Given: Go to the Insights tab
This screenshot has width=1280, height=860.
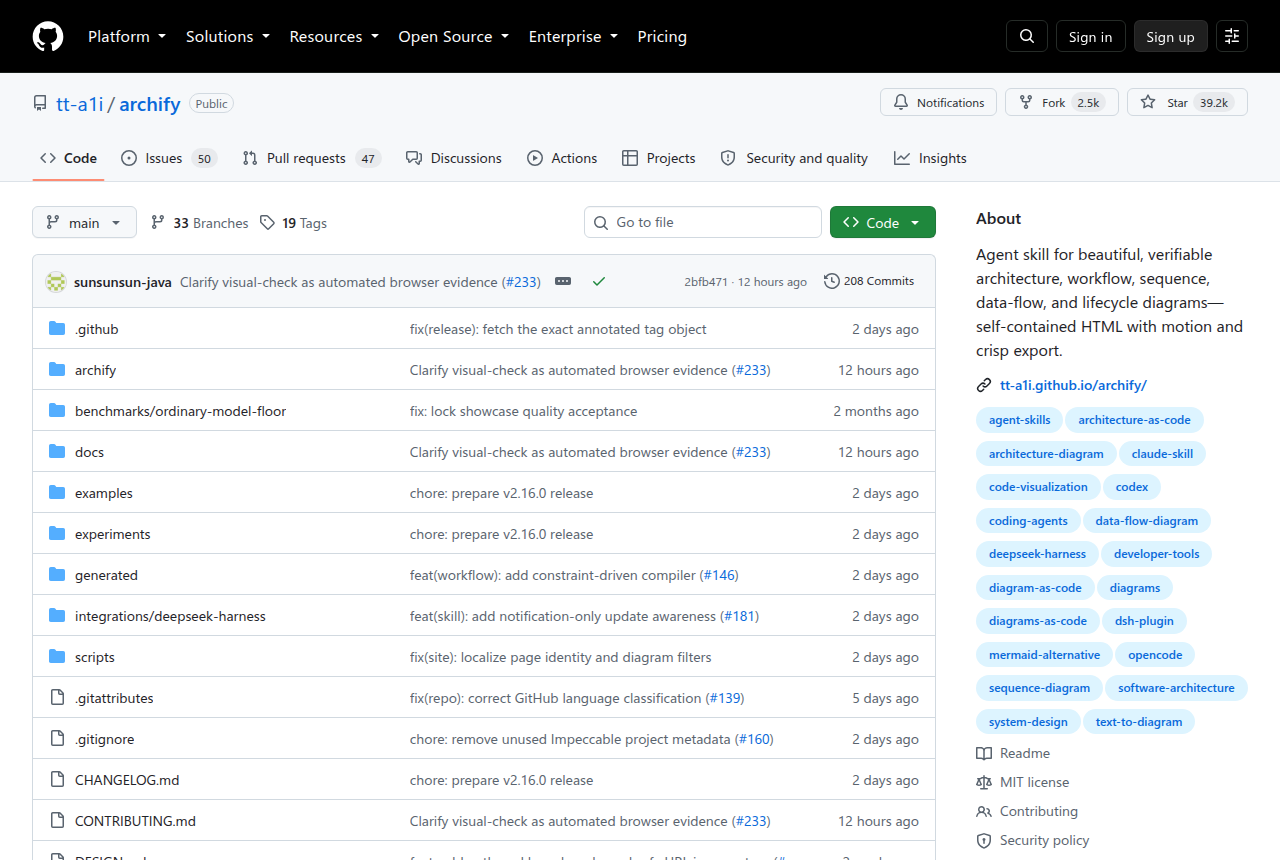Looking at the screenshot, I should coord(930,158).
